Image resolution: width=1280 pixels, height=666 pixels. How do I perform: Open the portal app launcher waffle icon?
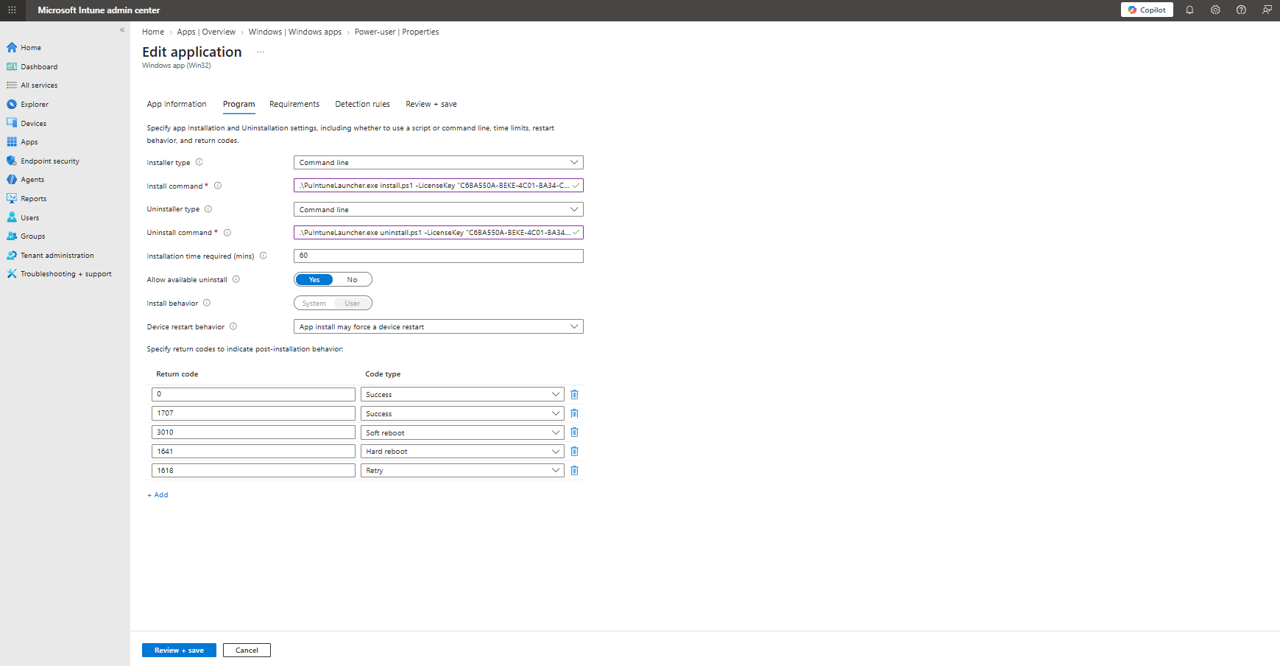pyautogui.click(x=12, y=10)
